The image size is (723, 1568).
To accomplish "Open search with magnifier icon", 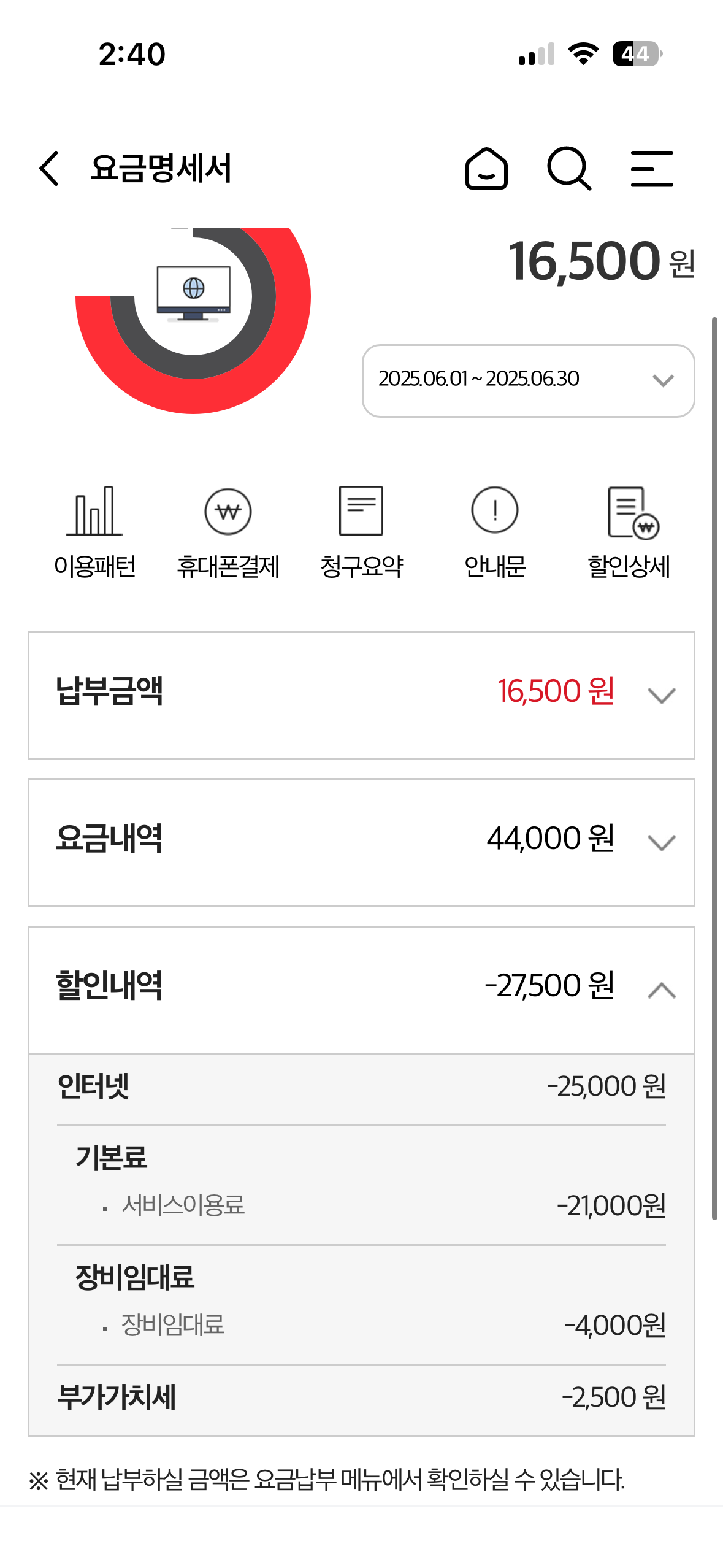I will coord(569,168).
